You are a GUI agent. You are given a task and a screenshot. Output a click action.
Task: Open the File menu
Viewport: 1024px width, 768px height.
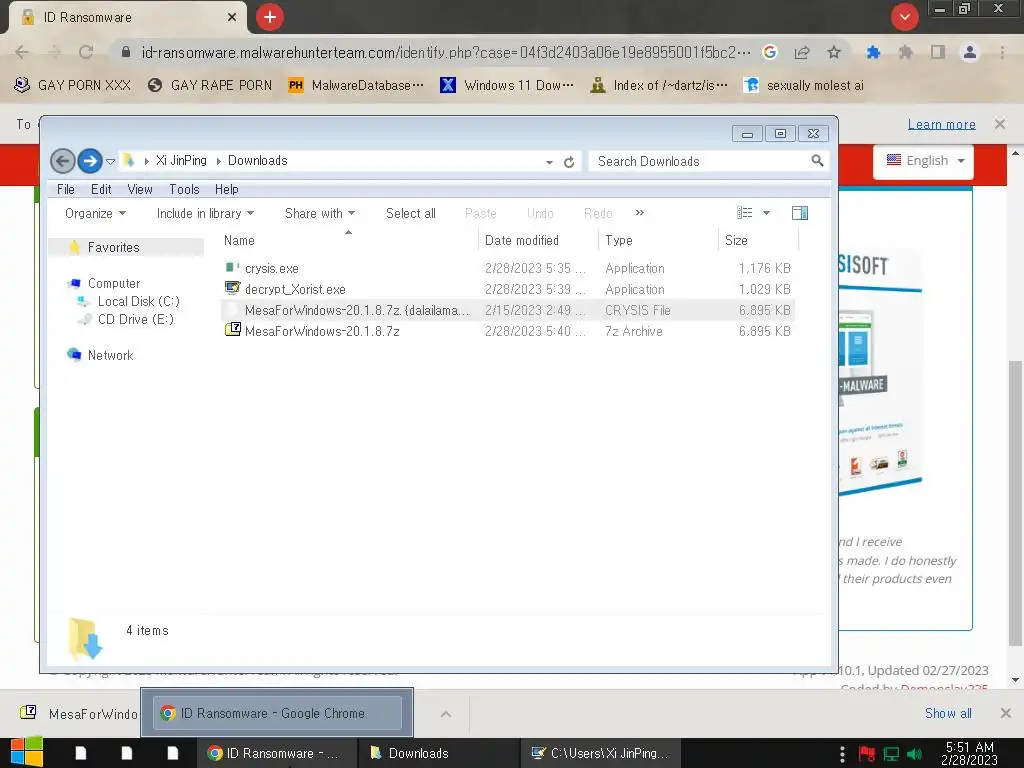tap(65, 189)
